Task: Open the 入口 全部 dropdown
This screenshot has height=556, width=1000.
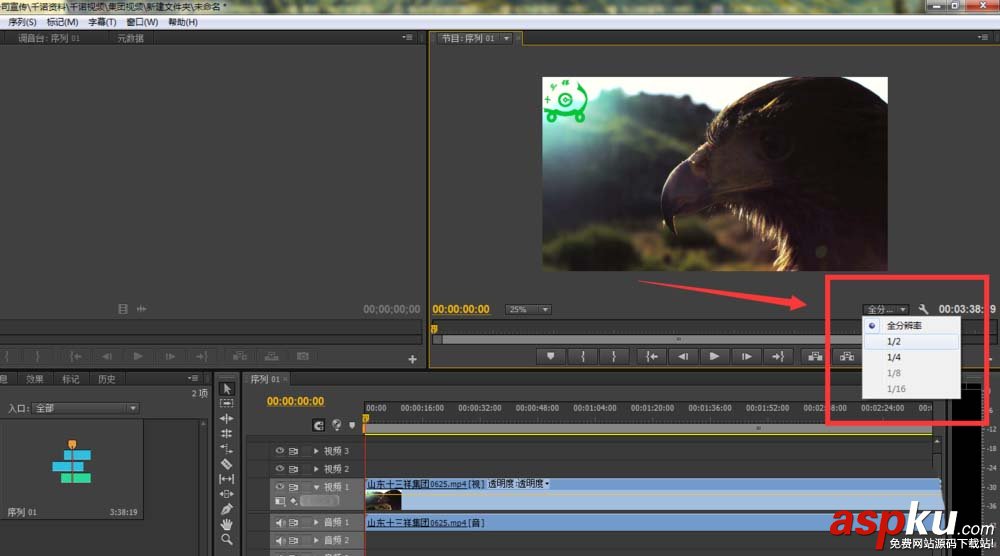Action: [86, 408]
